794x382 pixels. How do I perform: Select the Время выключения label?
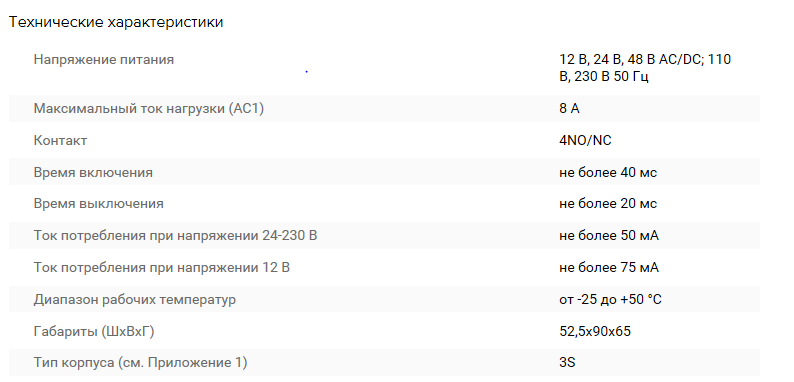pyautogui.click(x=99, y=204)
